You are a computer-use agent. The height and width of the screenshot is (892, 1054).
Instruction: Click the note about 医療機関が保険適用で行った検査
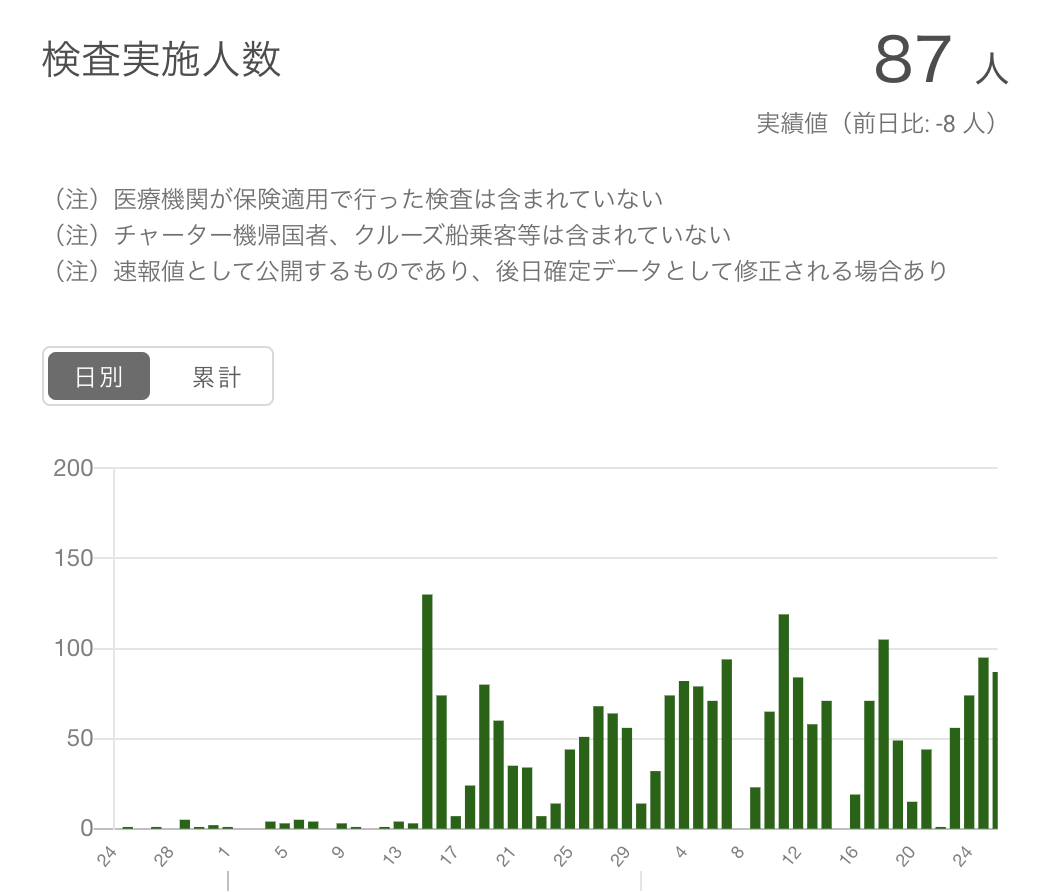[x=358, y=199]
